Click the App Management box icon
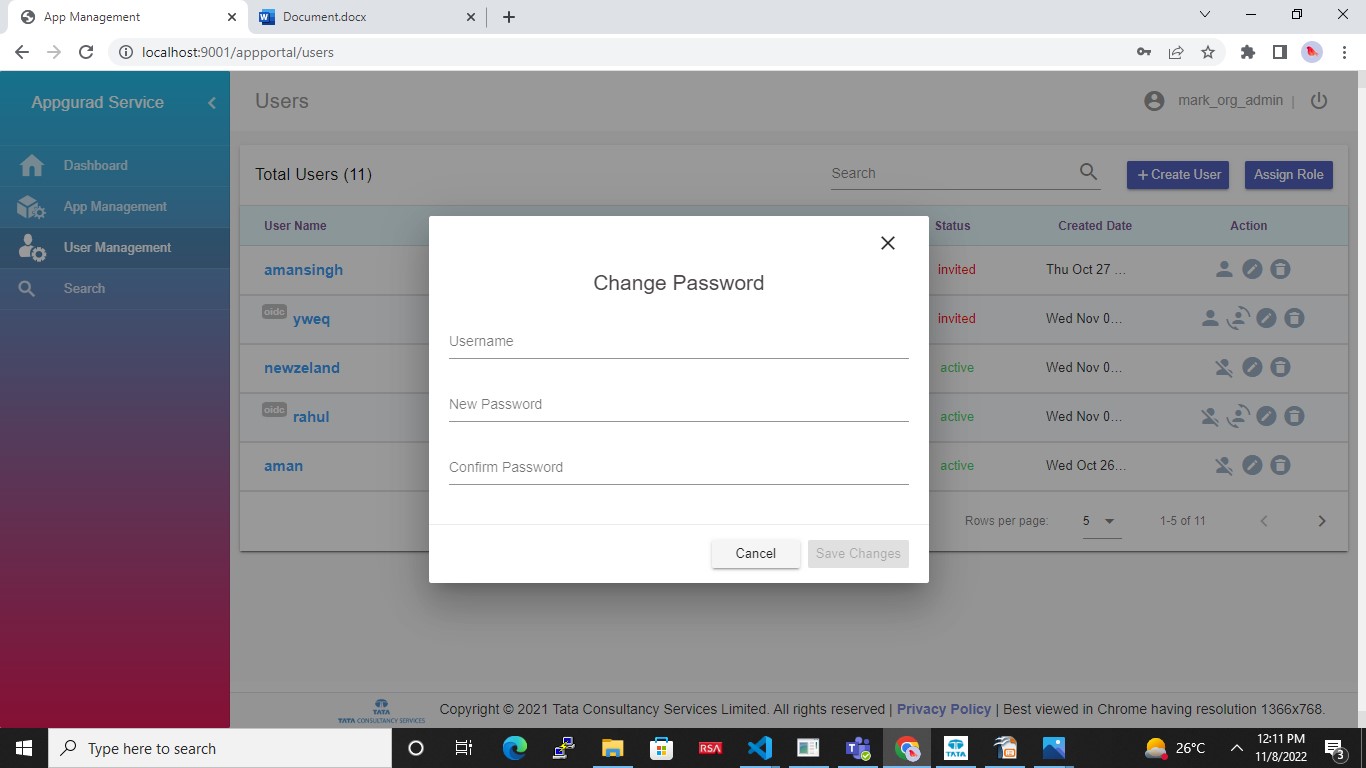This screenshot has height=768, width=1366. tap(32, 207)
